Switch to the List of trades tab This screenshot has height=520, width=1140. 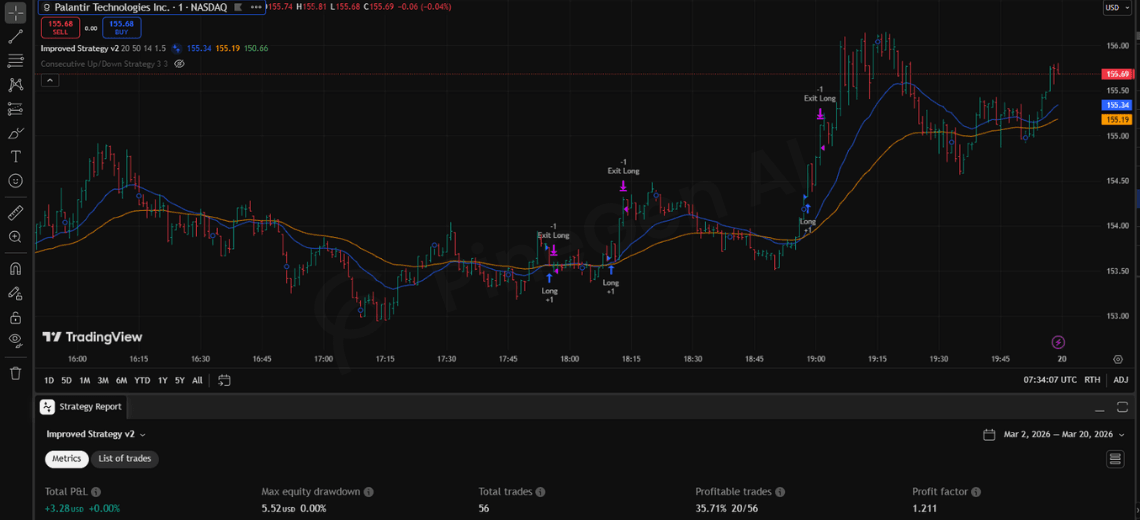125,459
